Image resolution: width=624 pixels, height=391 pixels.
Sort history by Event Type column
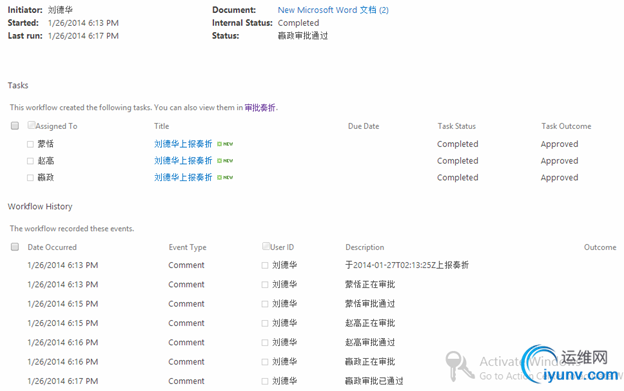click(x=187, y=247)
